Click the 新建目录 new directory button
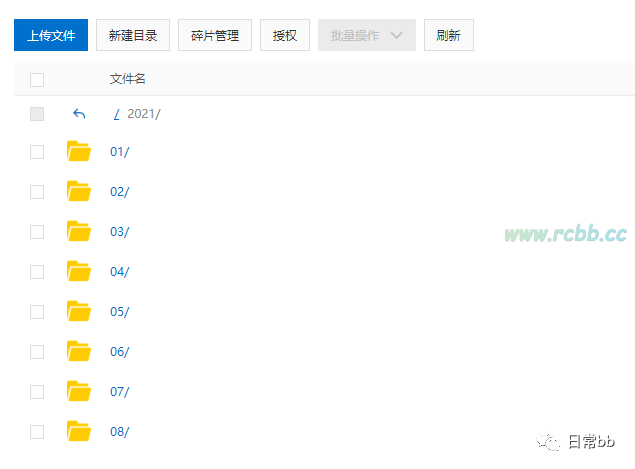635x469 pixels. 133,35
